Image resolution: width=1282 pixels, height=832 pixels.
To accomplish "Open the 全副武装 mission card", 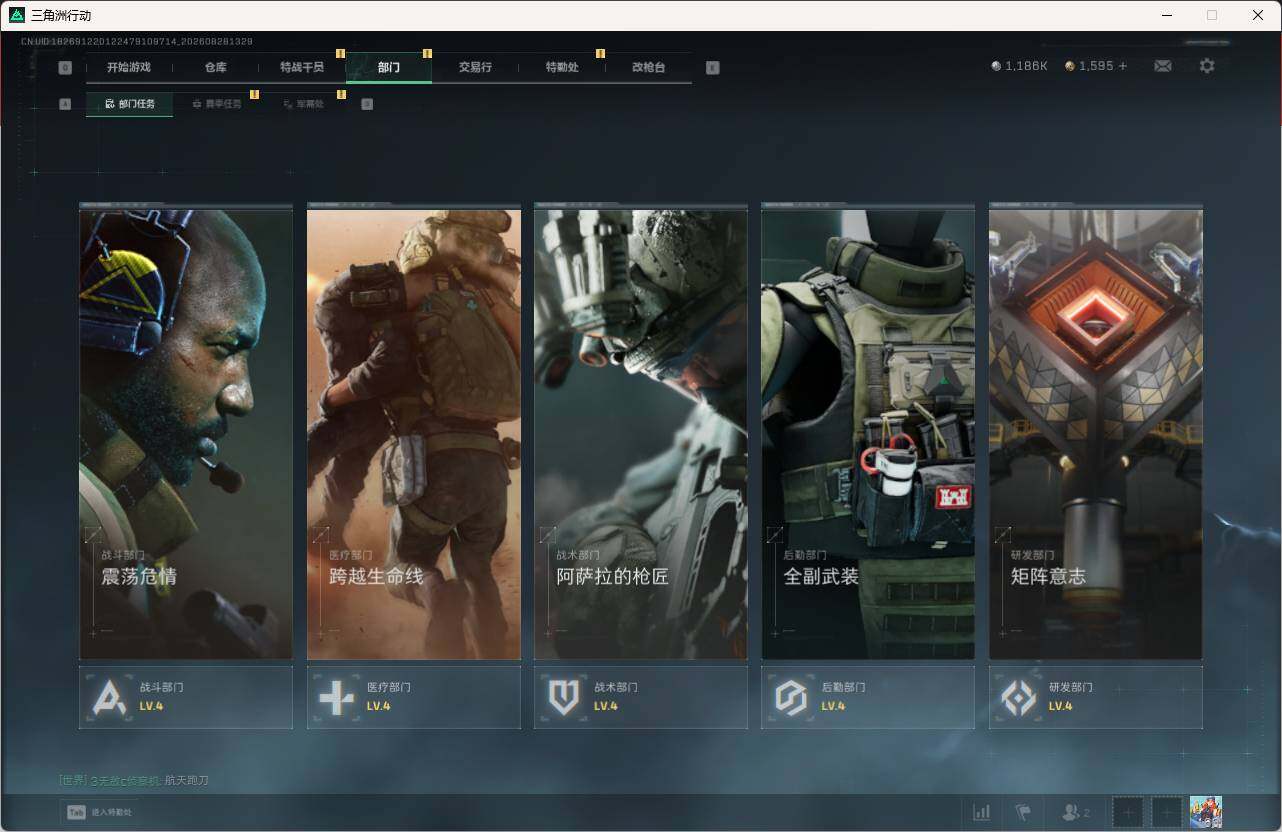I will 868,432.
